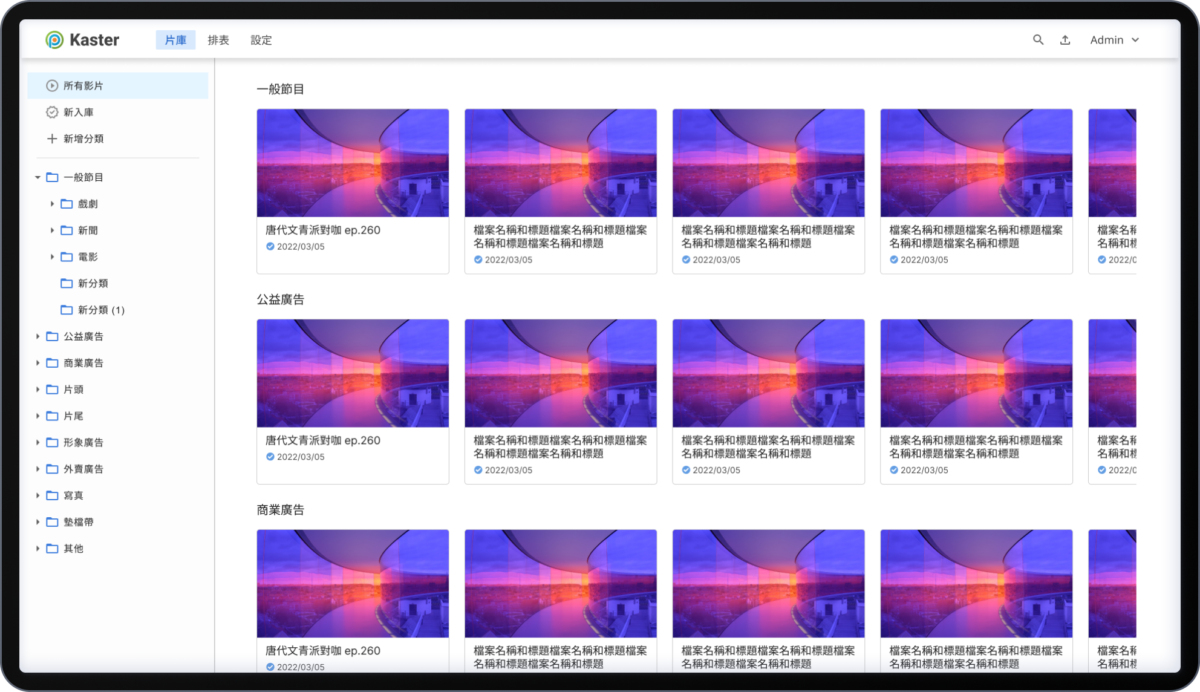1200x692 pixels.
Task: Click the 寫真 folder icon
Action: [52, 495]
